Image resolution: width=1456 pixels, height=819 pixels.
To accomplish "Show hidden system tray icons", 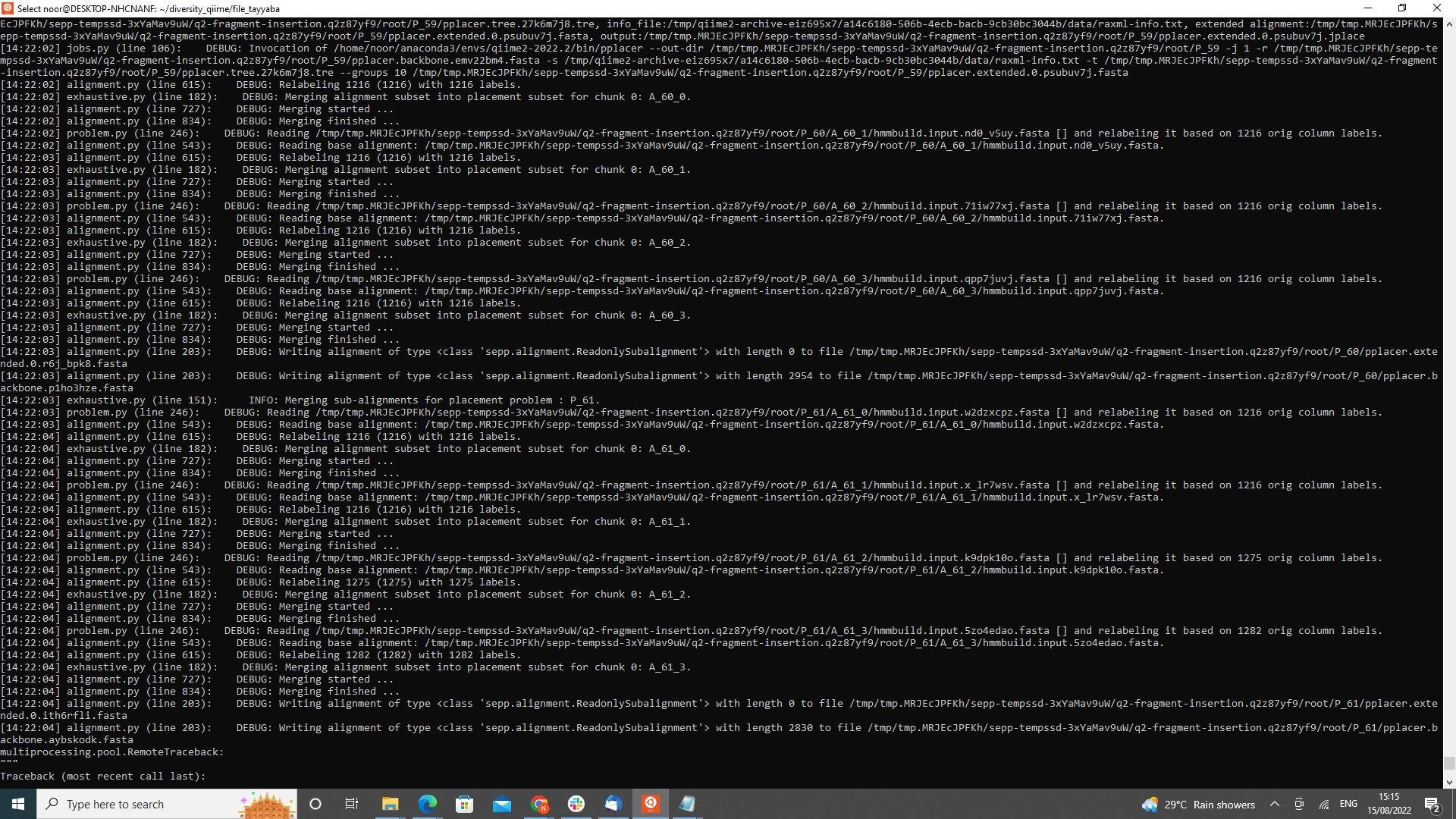I will point(1275,804).
